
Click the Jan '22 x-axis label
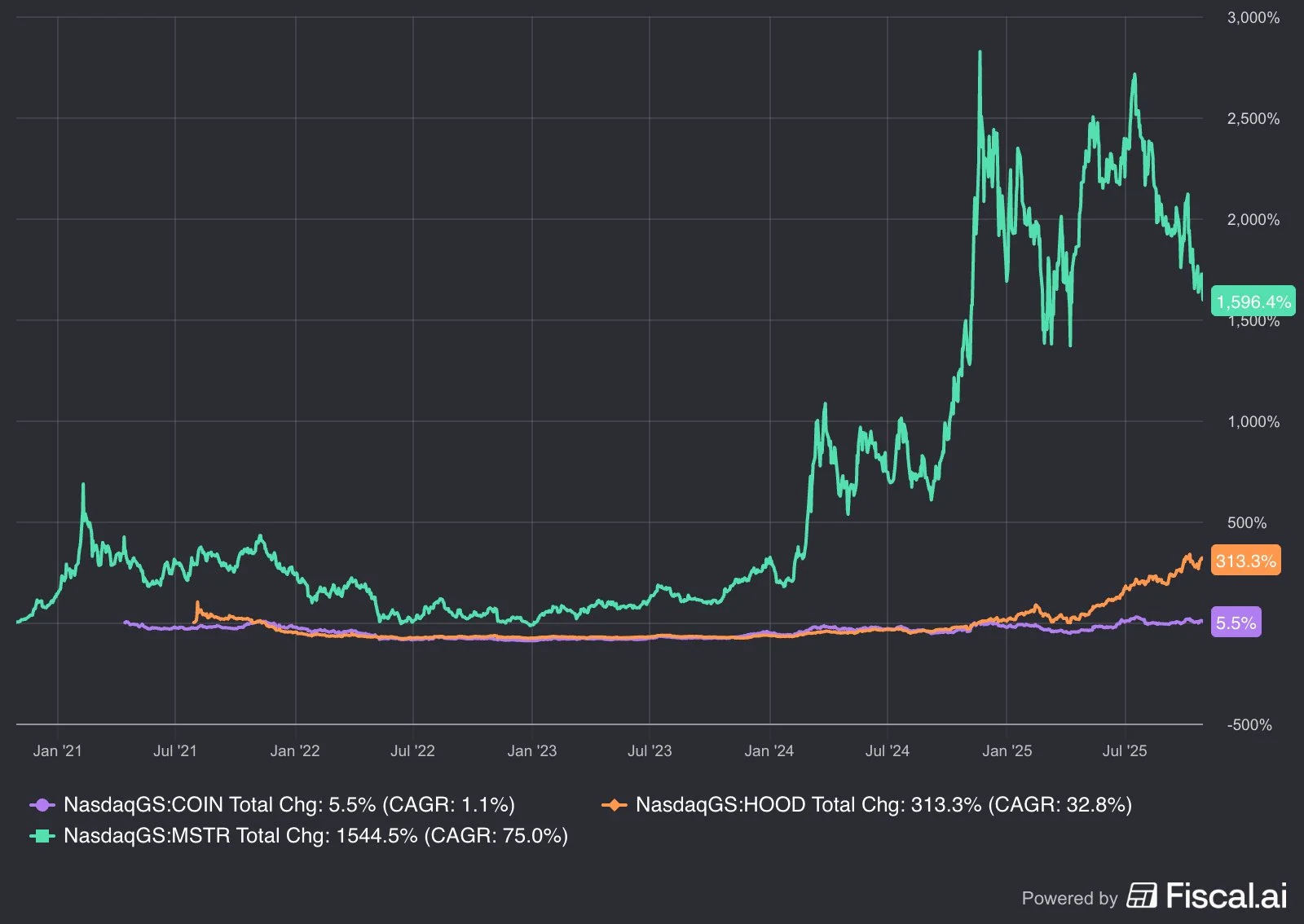click(x=295, y=750)
